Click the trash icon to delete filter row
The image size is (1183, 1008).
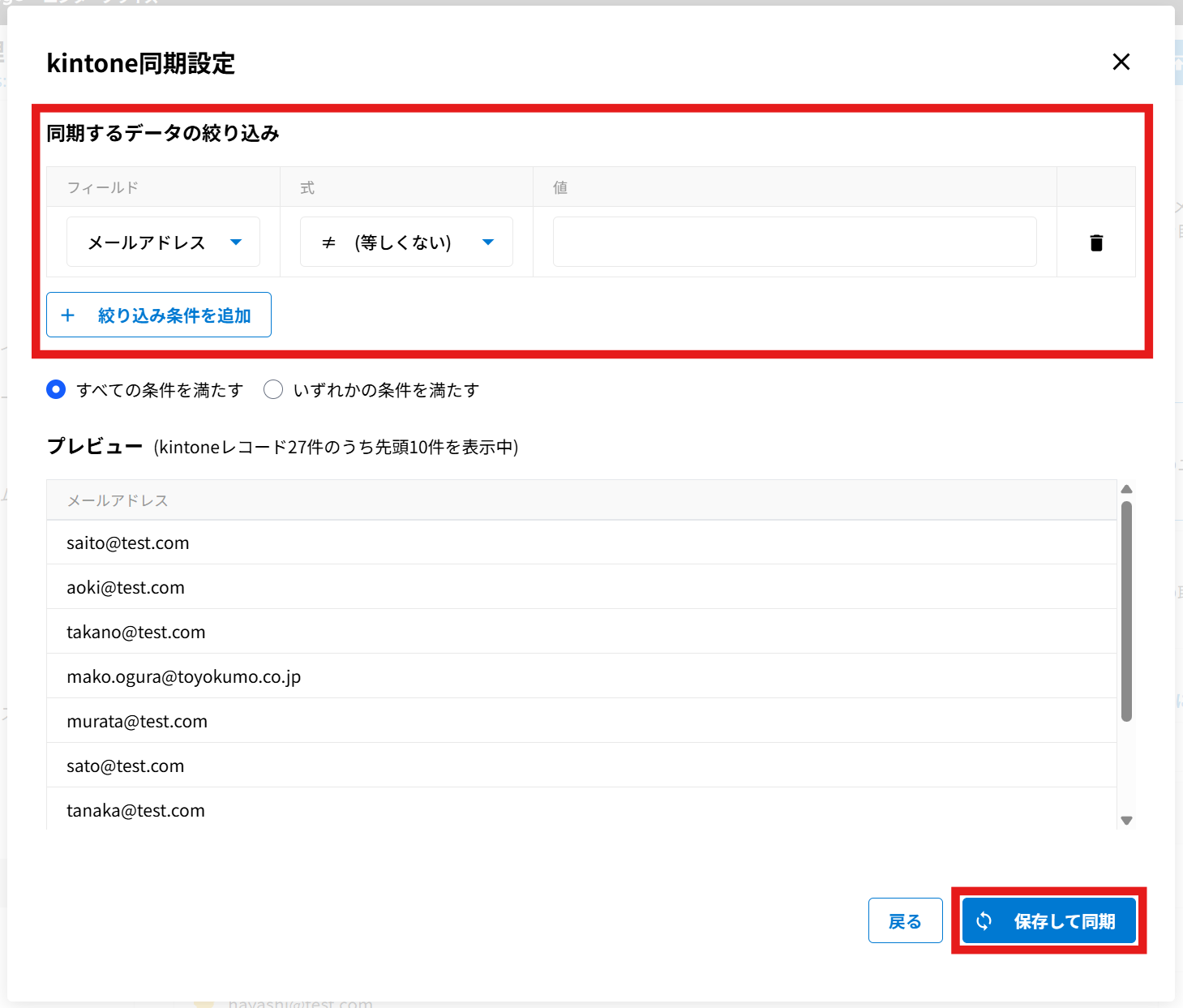click(x=1096, y=242)
